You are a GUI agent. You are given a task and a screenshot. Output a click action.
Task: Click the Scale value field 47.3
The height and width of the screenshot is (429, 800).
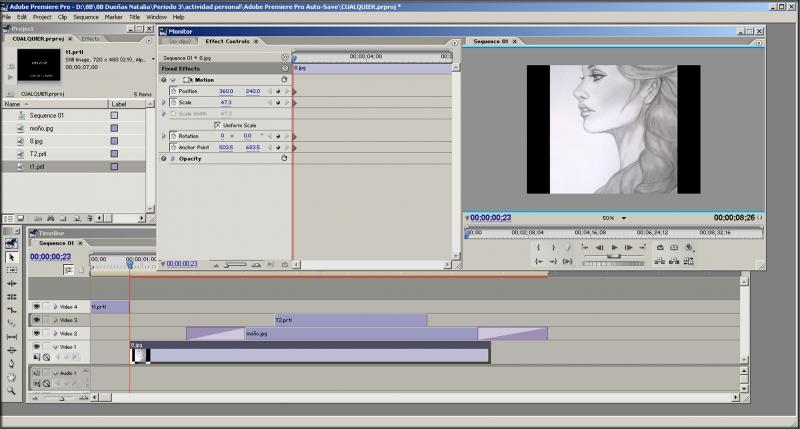point(226,102)
